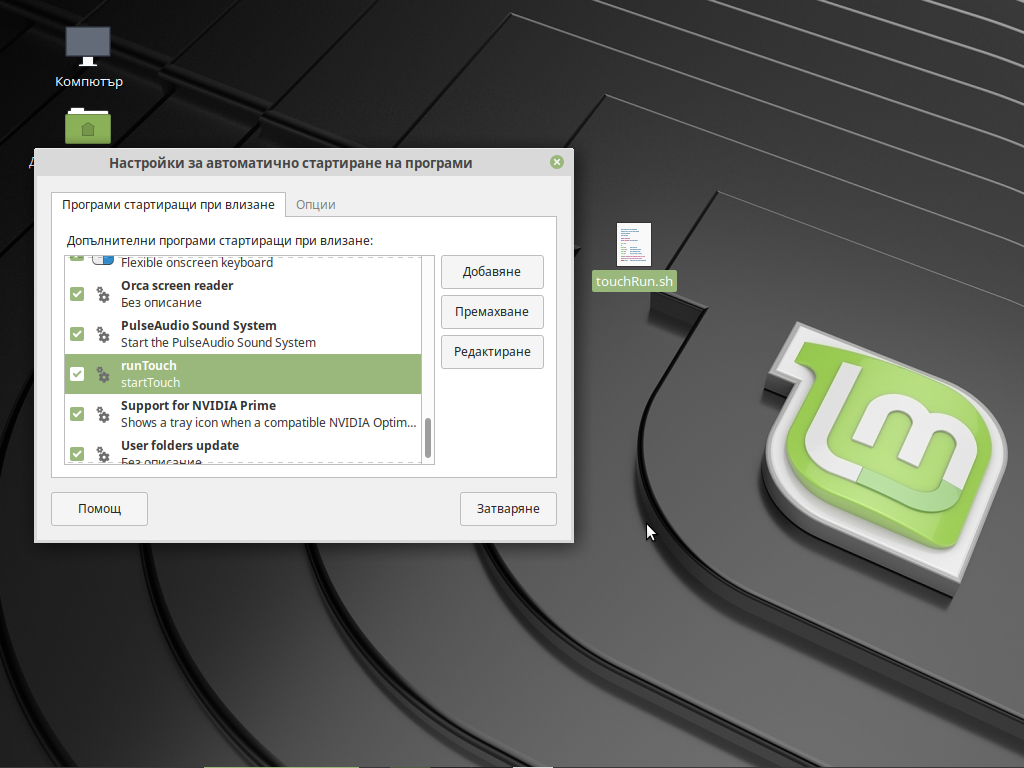Click the Помощ button
The width and height of the screenshot is (1024, 768).
pyautogui.click(x=99, y=508)
